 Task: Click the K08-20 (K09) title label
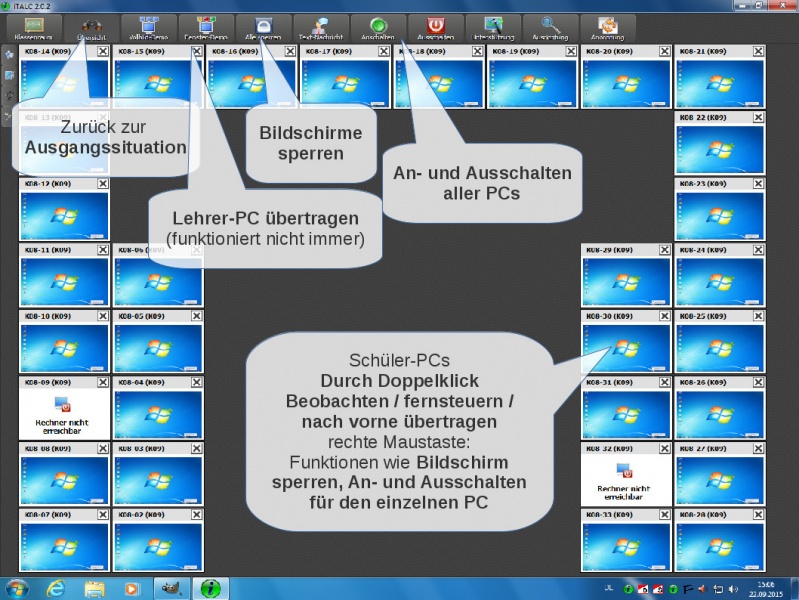(609, 51)
